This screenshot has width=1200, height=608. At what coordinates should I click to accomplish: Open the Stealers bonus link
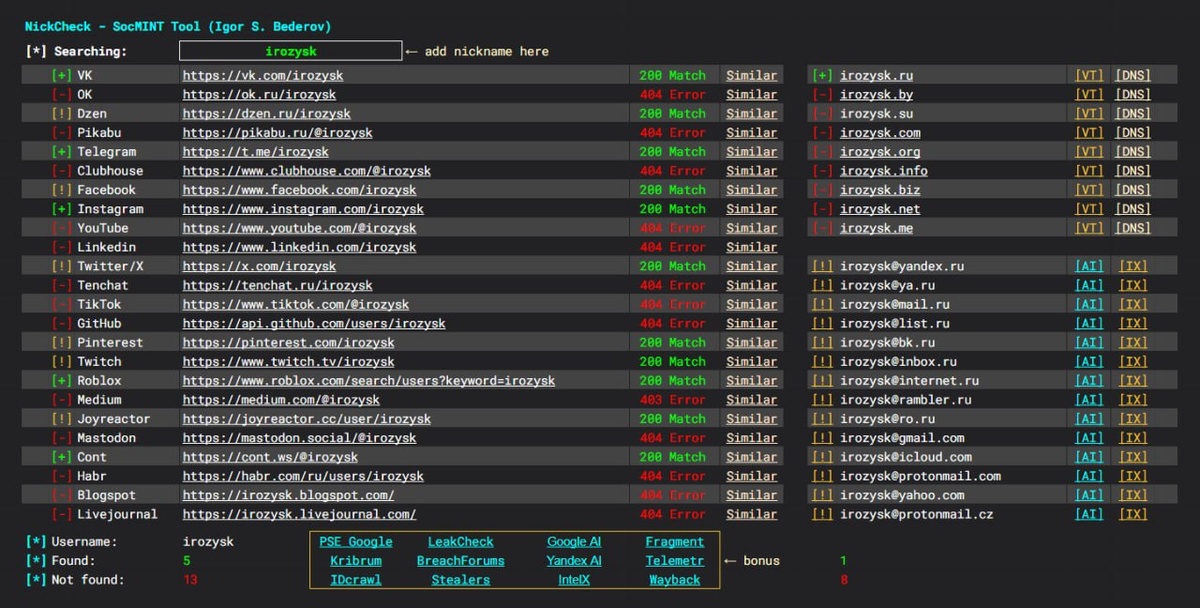click(x=461, y=580)
